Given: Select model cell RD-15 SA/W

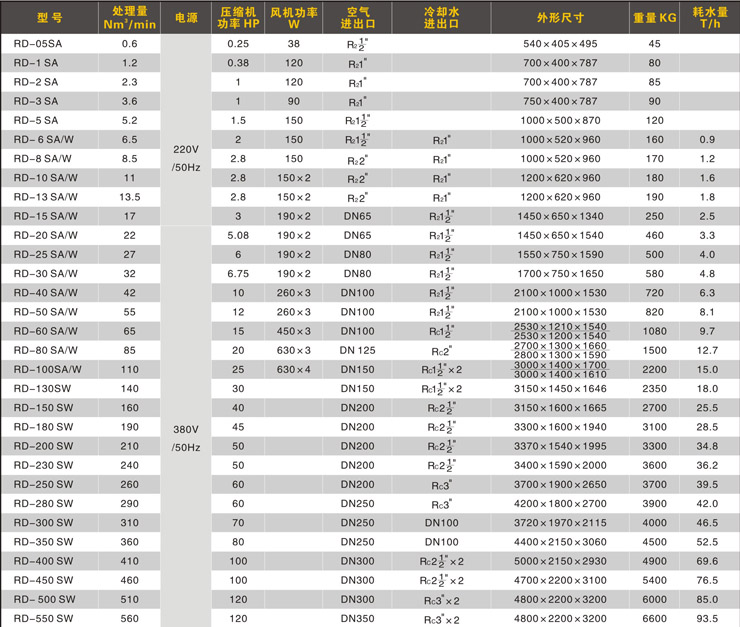Looking at the screenshot, I should (45, 216).
